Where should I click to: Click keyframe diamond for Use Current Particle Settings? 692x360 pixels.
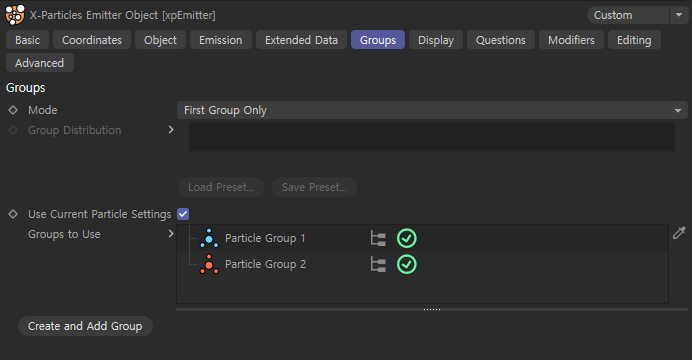click(x=13, y=214)
